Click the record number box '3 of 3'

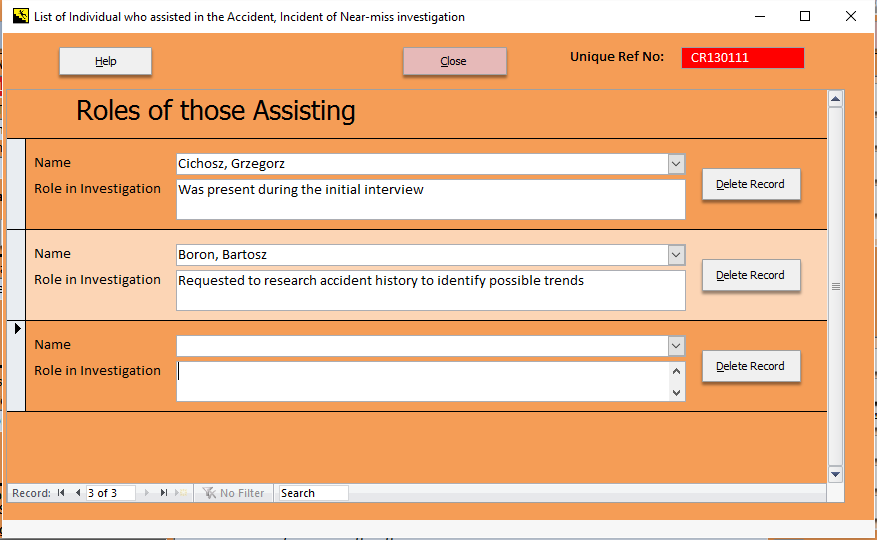point(111,493)
